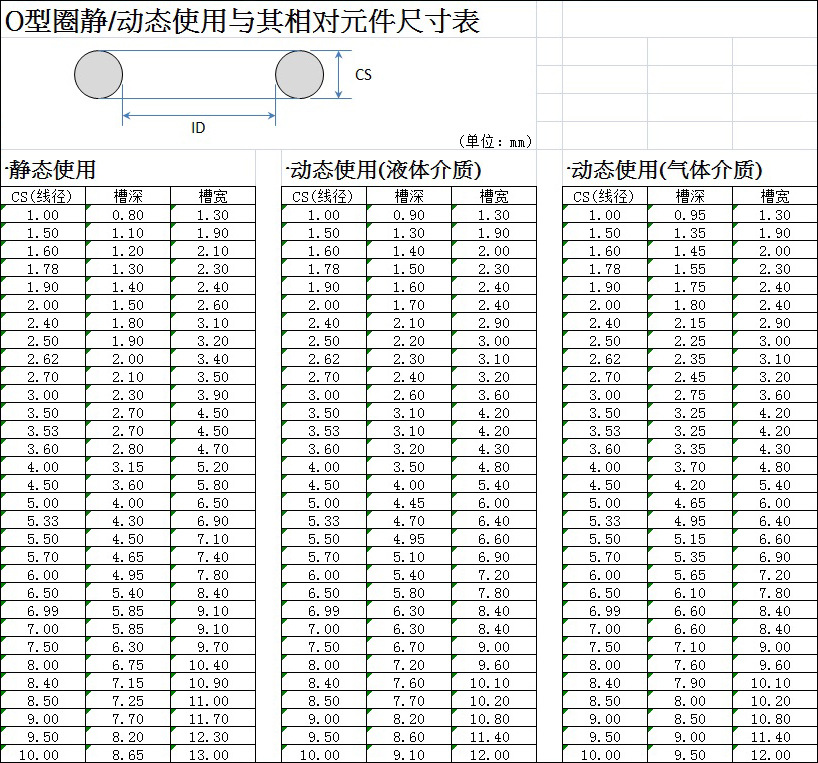Screen dimensions: 818x763
Task: Click "槽深" header in 气体介质 table
Action: [x=690, y=196]
